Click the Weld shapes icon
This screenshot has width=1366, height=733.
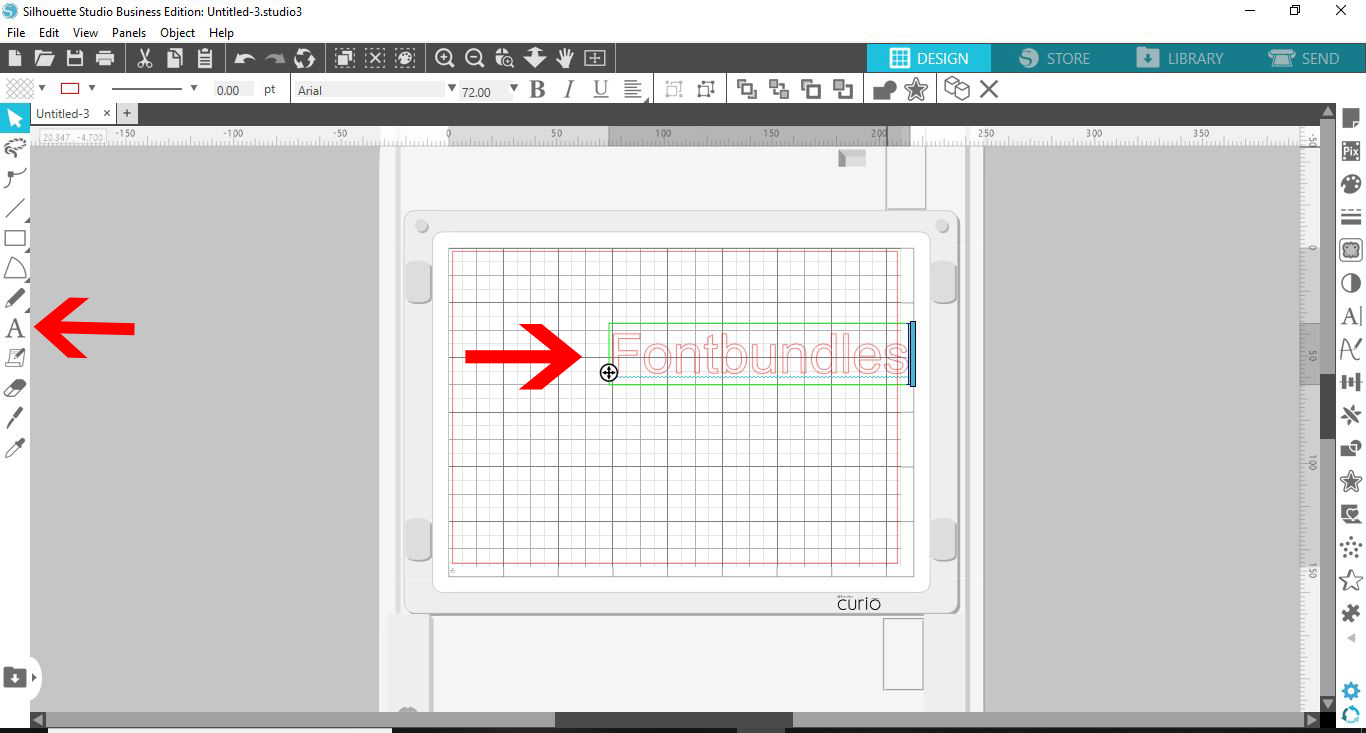coord(884,90)
